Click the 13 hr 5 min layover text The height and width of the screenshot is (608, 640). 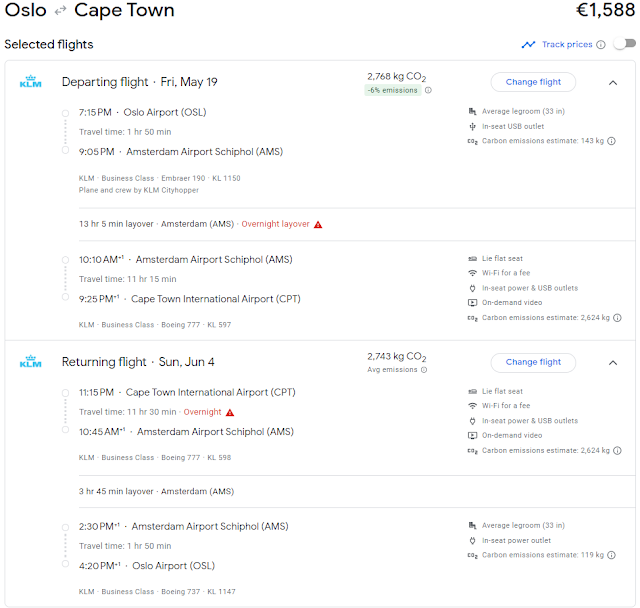116,224
